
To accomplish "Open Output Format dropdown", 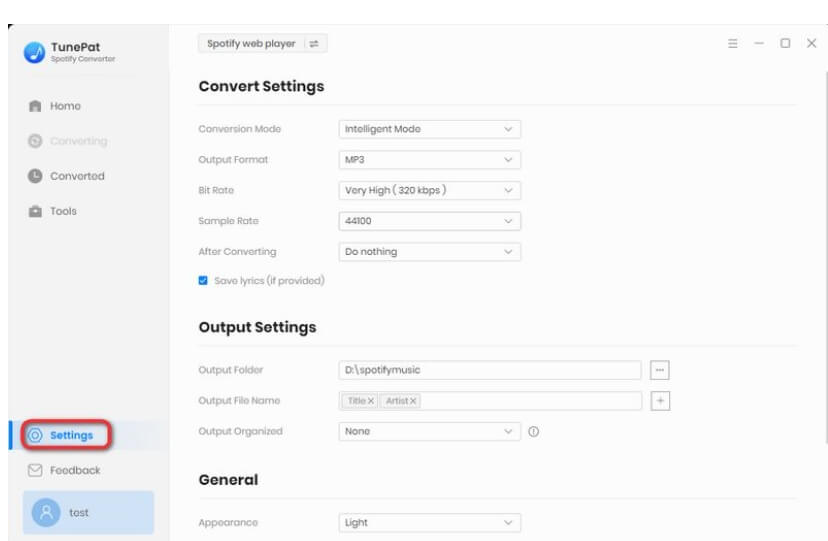I will (429, 159).
